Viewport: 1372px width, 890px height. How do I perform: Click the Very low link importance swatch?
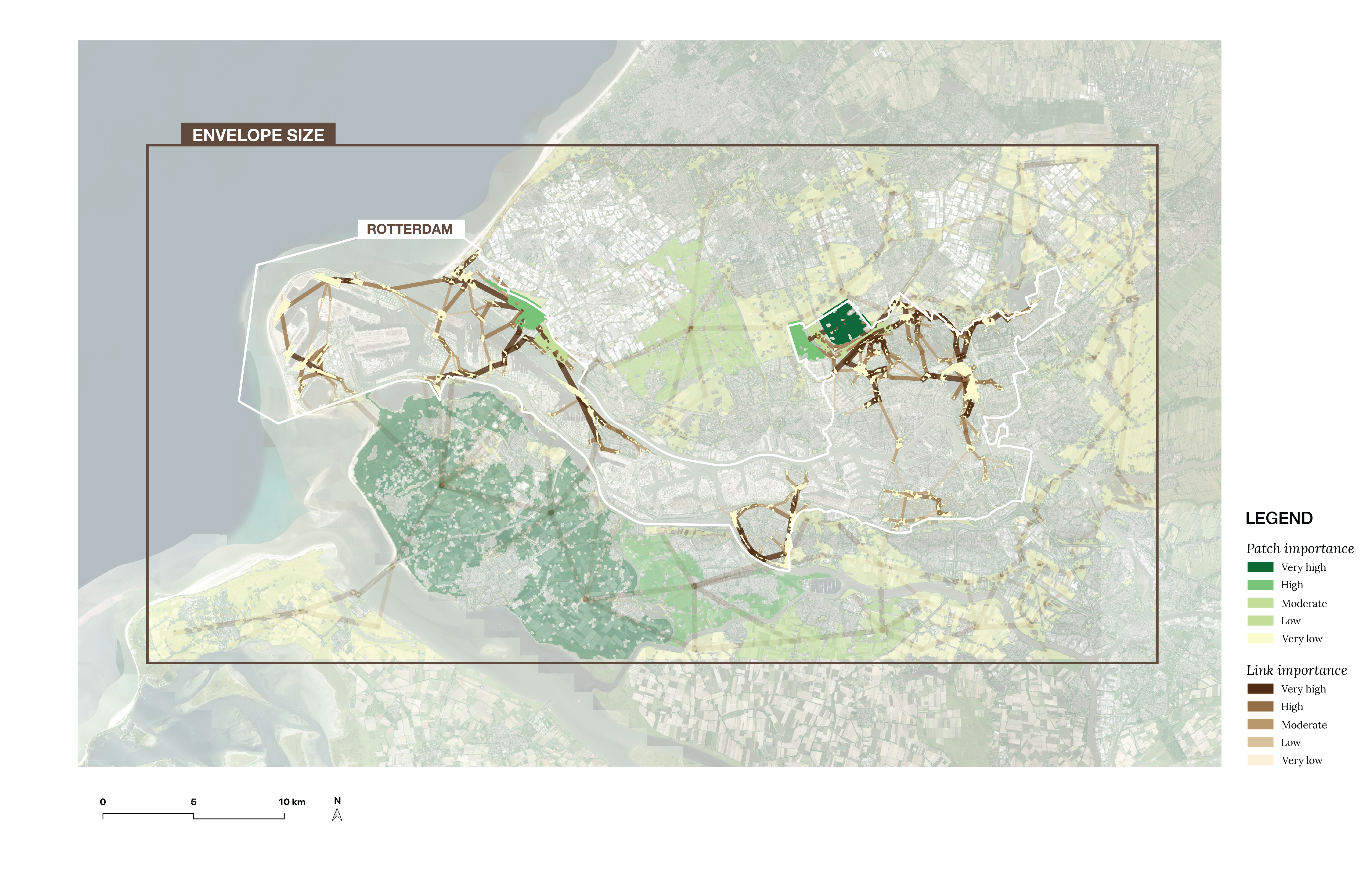pos(1260,760)
